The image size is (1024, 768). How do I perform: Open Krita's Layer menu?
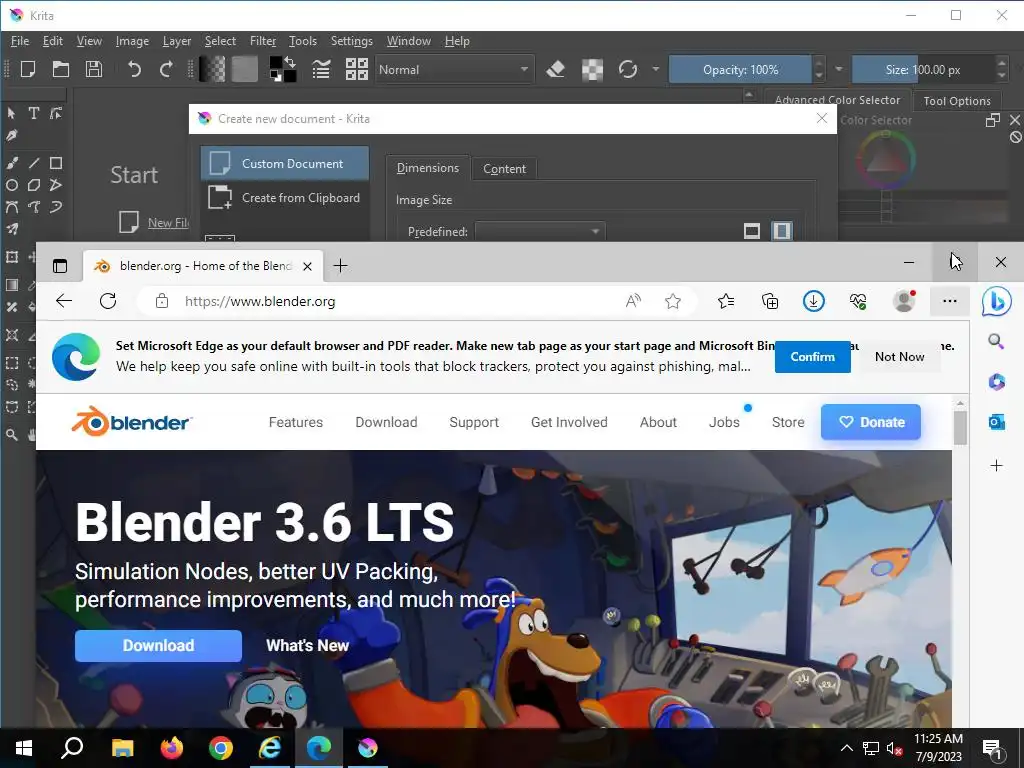pyautogui.click(x=176, y=40)
